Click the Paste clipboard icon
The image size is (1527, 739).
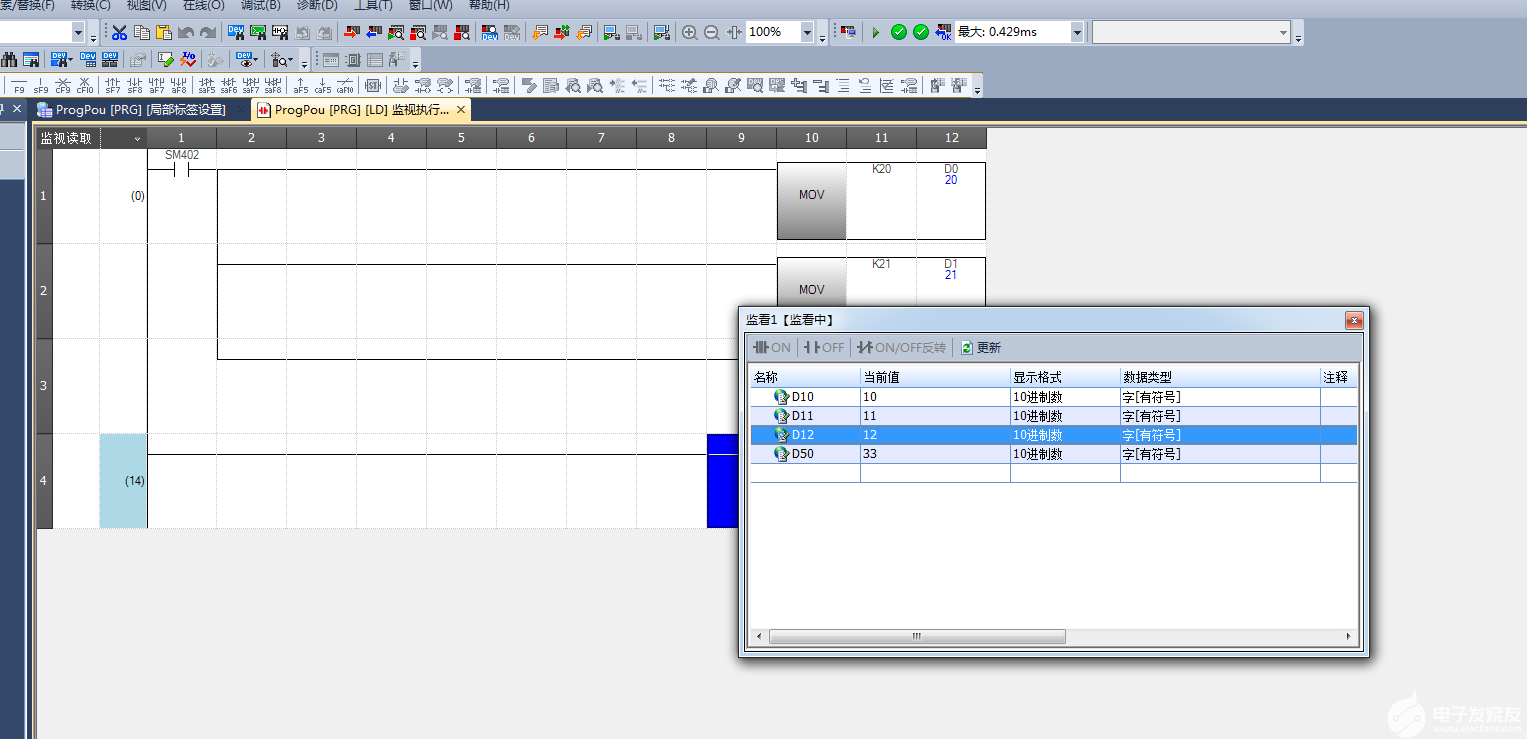click(164, 32)
